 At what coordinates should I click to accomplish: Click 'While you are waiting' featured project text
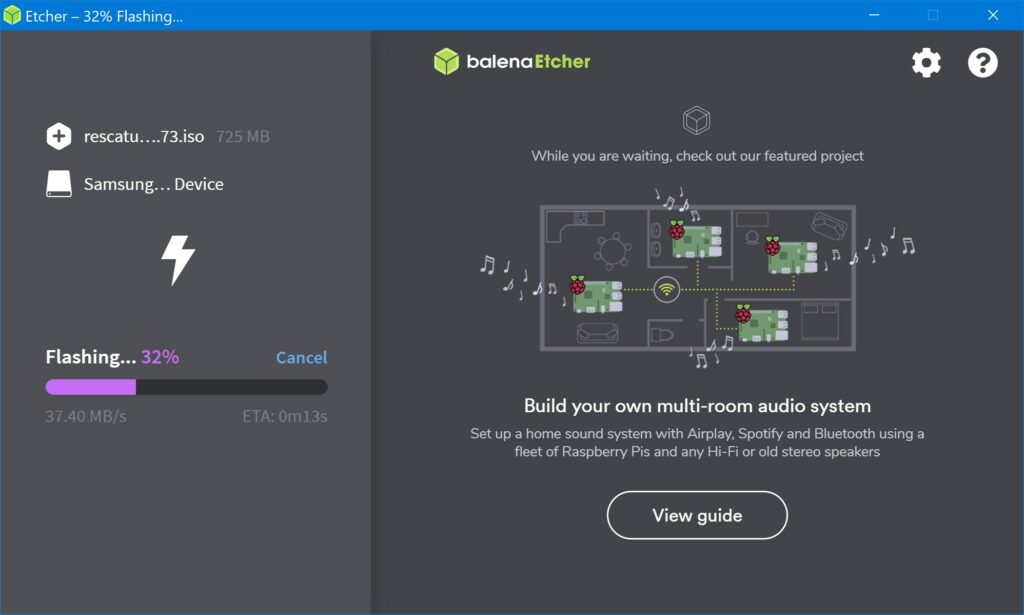pos(697,156)
